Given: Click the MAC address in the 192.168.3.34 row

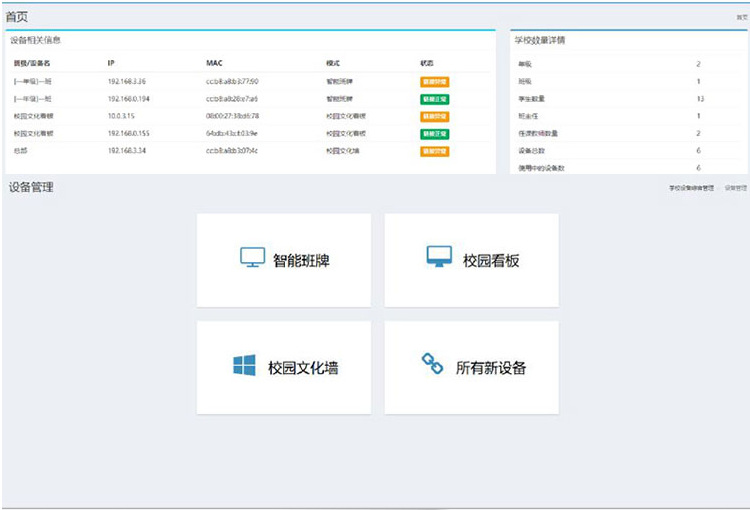Looking at the screenshot, I should [x=232, y=150].
